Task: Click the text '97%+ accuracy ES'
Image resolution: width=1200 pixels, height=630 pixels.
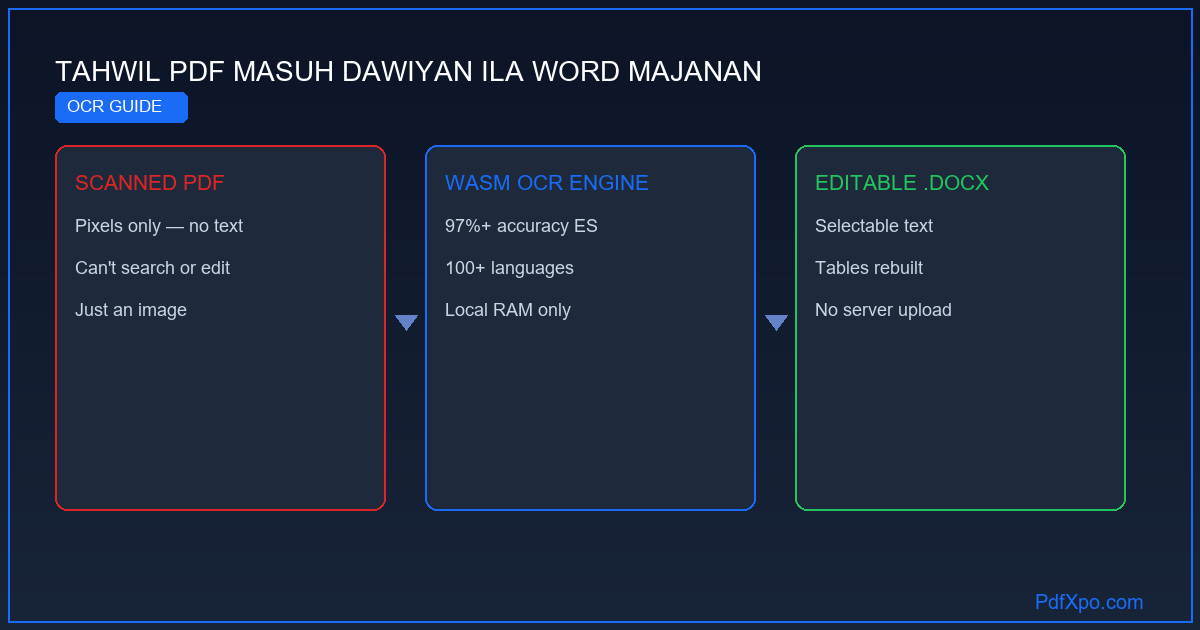Action: click(x=521, y=226)
